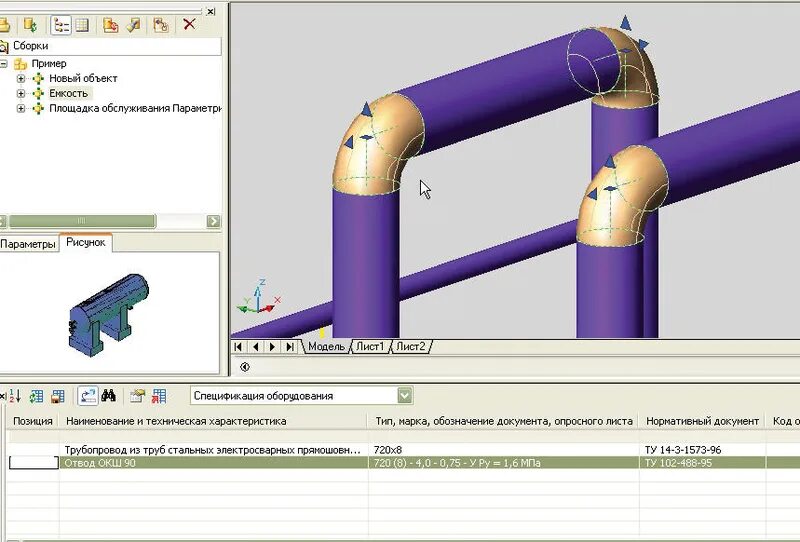
Task: Collapse the Пример tree node
Action: click(x=4, y=64)
